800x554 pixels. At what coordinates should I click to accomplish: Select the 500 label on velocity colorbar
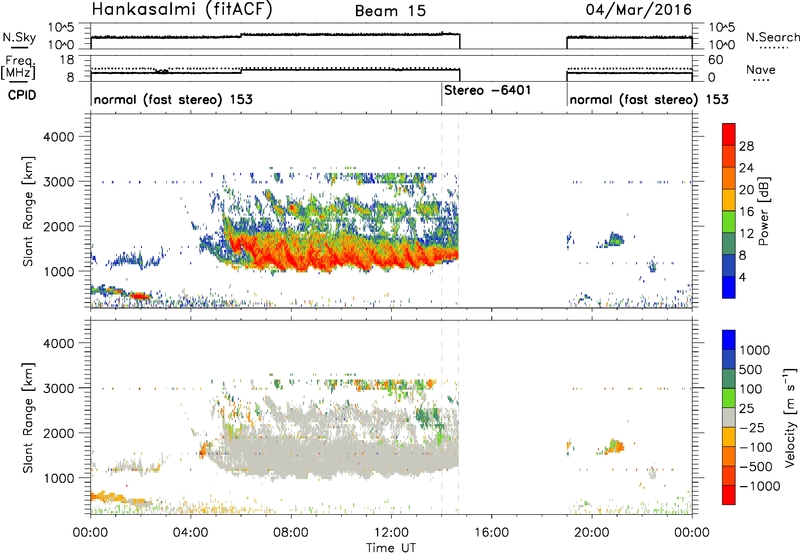(753, 370)
